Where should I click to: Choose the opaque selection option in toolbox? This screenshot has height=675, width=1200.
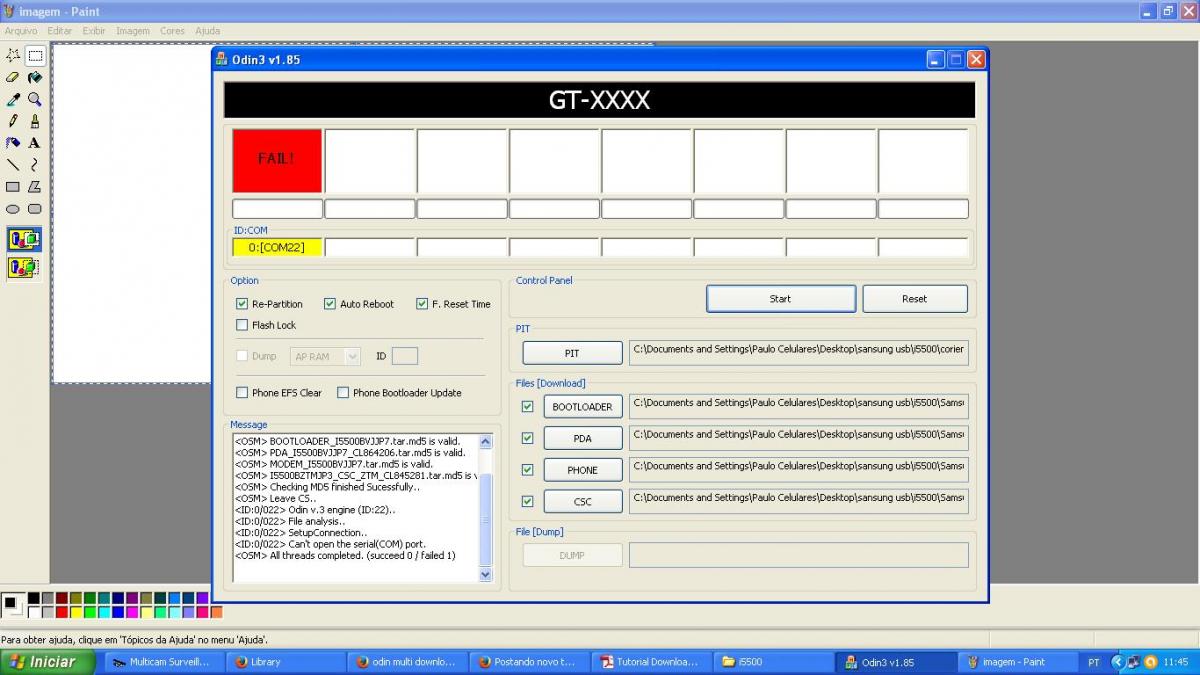coord(24,239)
